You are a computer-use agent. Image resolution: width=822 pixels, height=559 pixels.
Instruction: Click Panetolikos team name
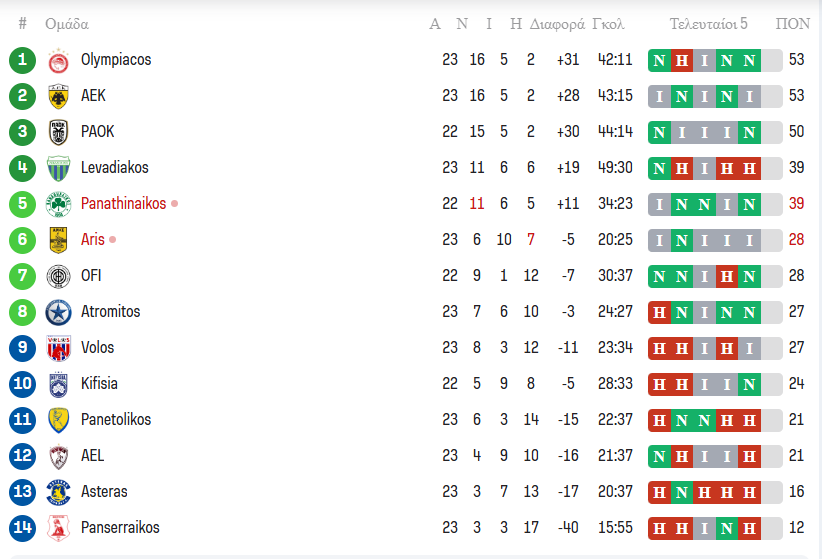pos(116,420)
